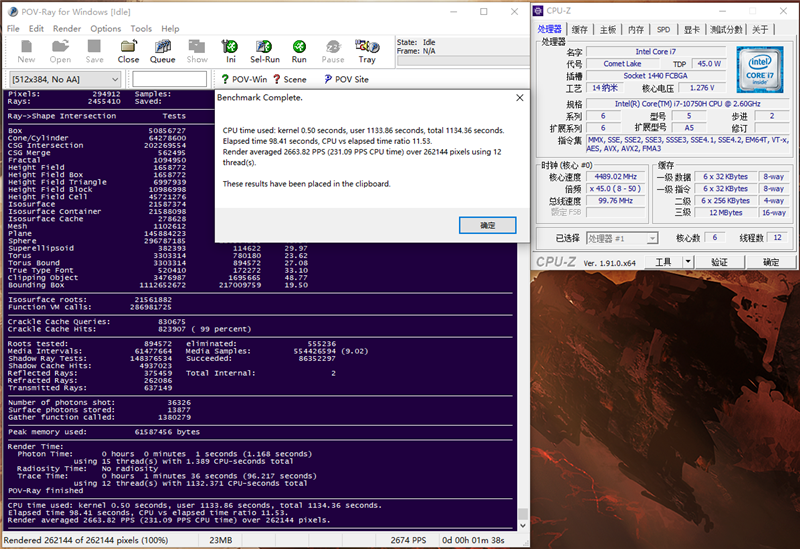Open the render Queue toolbar icon
Image resolution: width=800 pixels, height=549 pixels.
[x=163, y=52]
